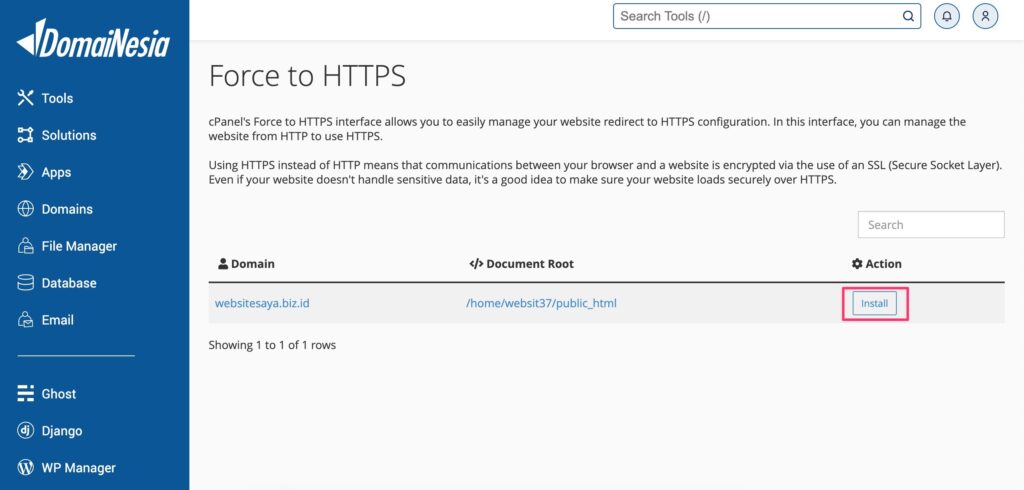This screenshot has height=490, width=1024.
Task: Open the notifications bell
Action: (x=946, y=16)
